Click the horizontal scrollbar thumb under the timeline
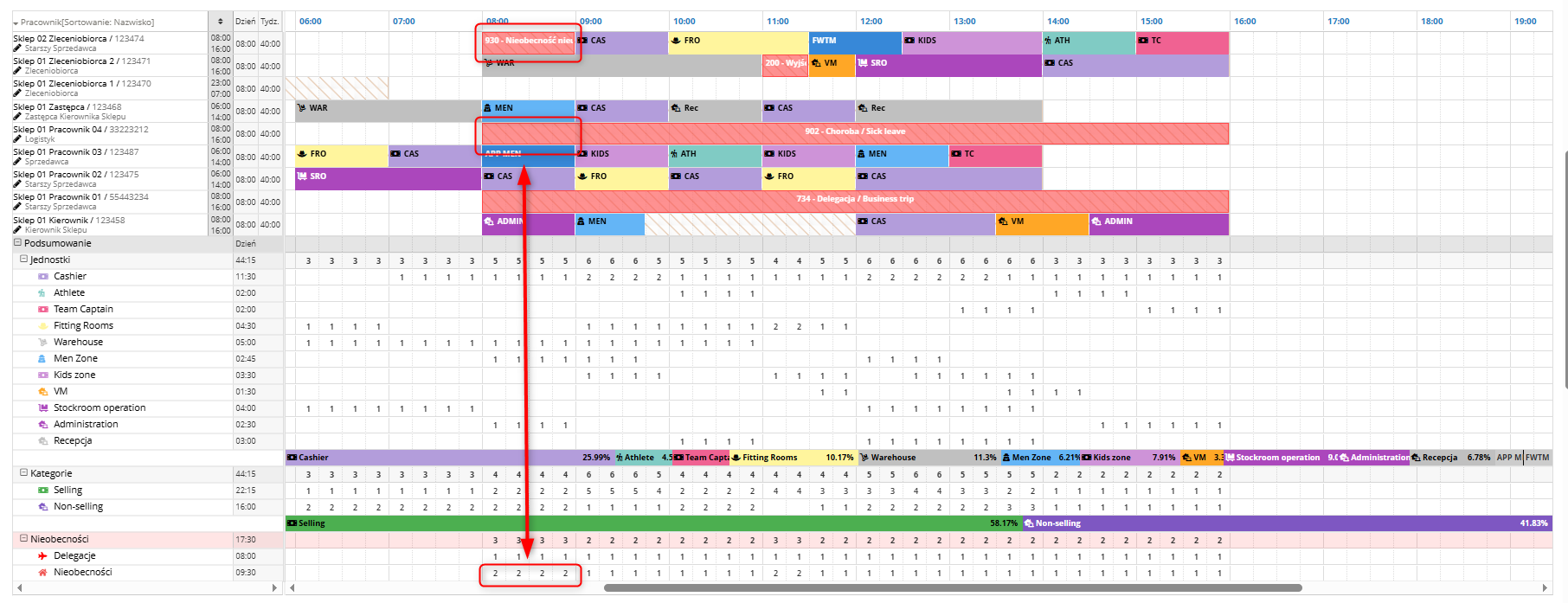The width and height of the screenshot is (1568, 603). tap(952, 588)
